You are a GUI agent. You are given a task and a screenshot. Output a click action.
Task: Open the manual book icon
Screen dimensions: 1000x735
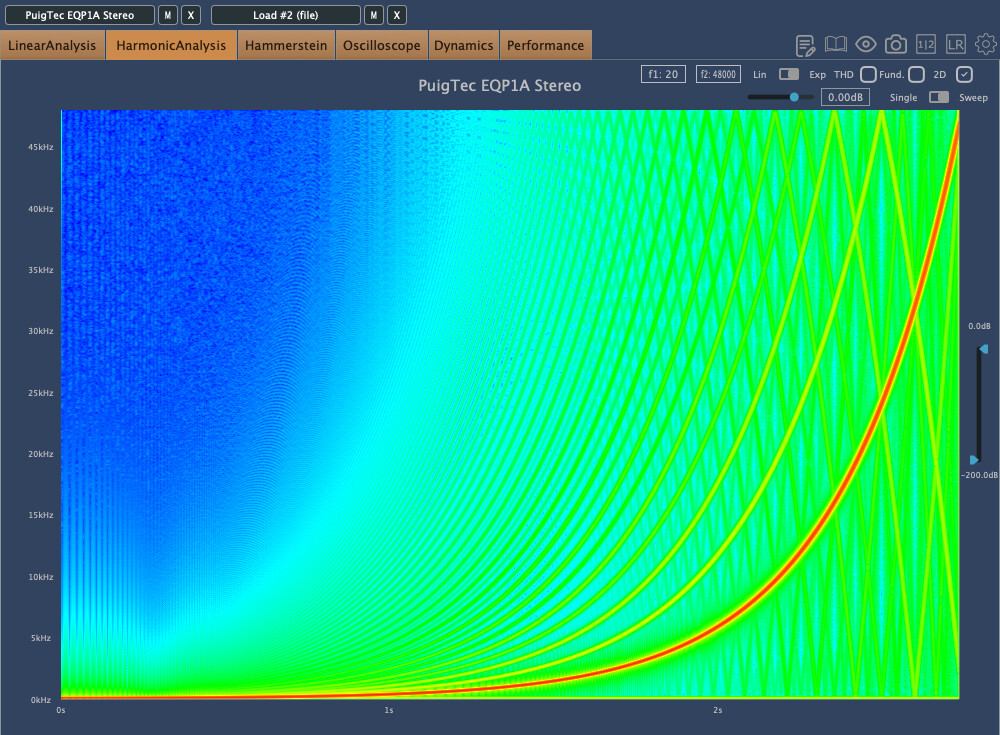836,45
